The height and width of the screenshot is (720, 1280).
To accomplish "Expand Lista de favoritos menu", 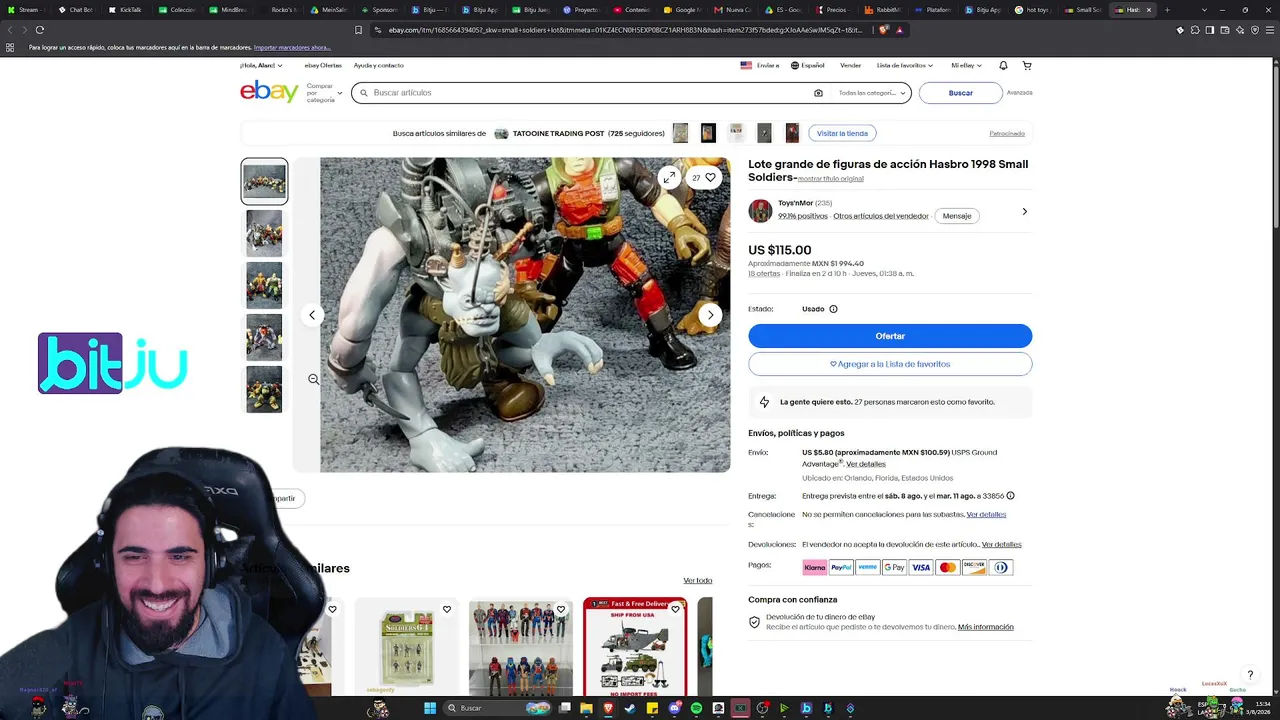I will 905,65.
